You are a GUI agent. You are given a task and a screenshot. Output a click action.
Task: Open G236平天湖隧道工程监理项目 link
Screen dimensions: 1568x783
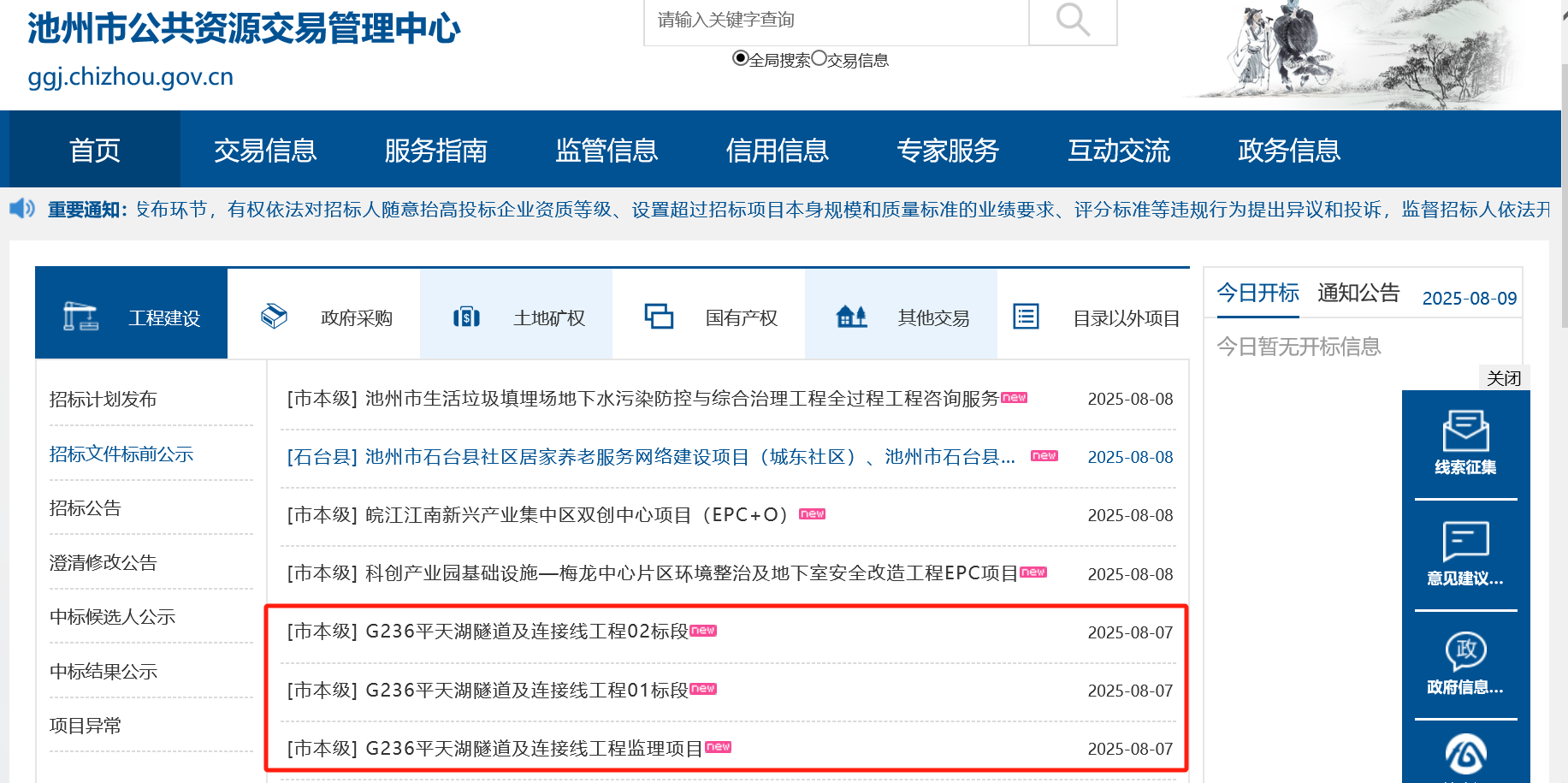pos(494,748)
